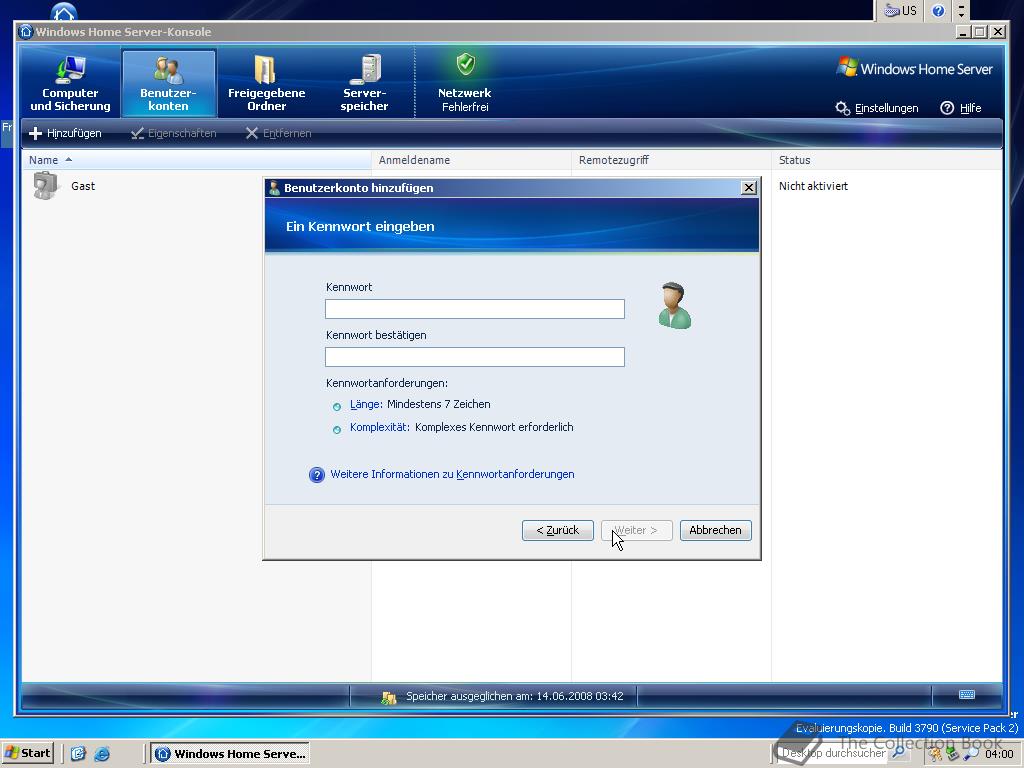1024x768 pixels.
Task: Open the Computer und Sicherung tab
Action: click(71, 83)
